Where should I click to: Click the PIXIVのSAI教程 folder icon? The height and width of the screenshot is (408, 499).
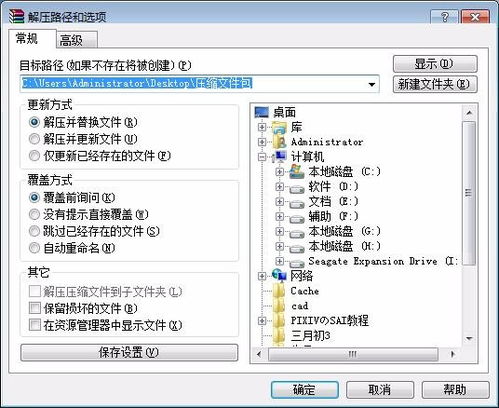point(279,321)
